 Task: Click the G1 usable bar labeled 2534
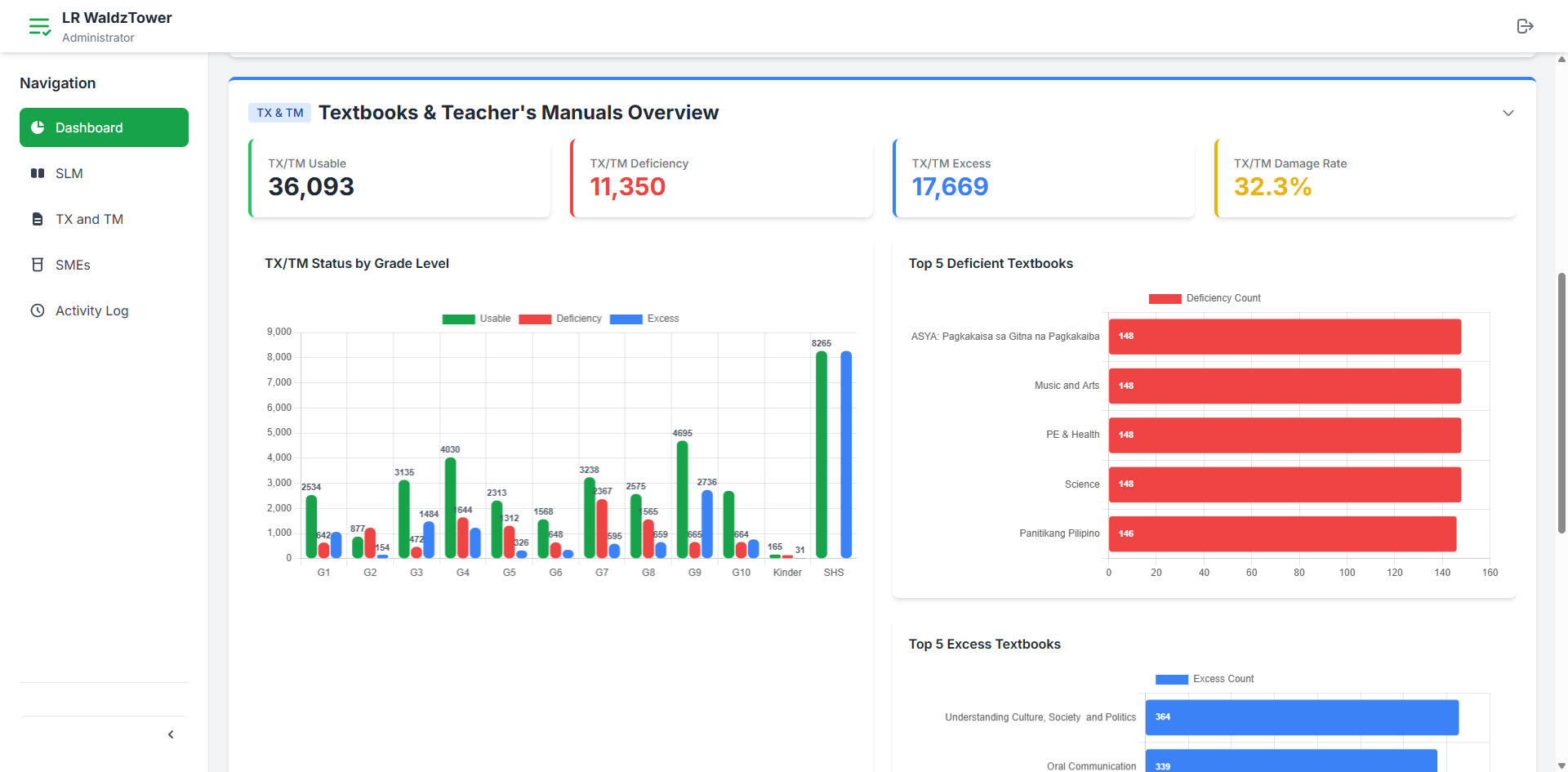(x=311, y=526)
